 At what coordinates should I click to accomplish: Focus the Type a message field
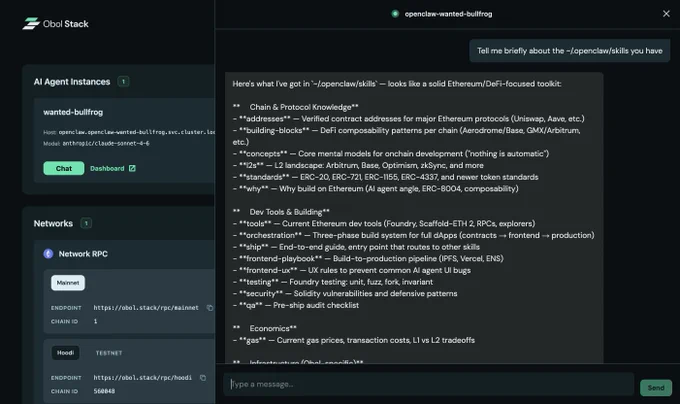[428, 384]
